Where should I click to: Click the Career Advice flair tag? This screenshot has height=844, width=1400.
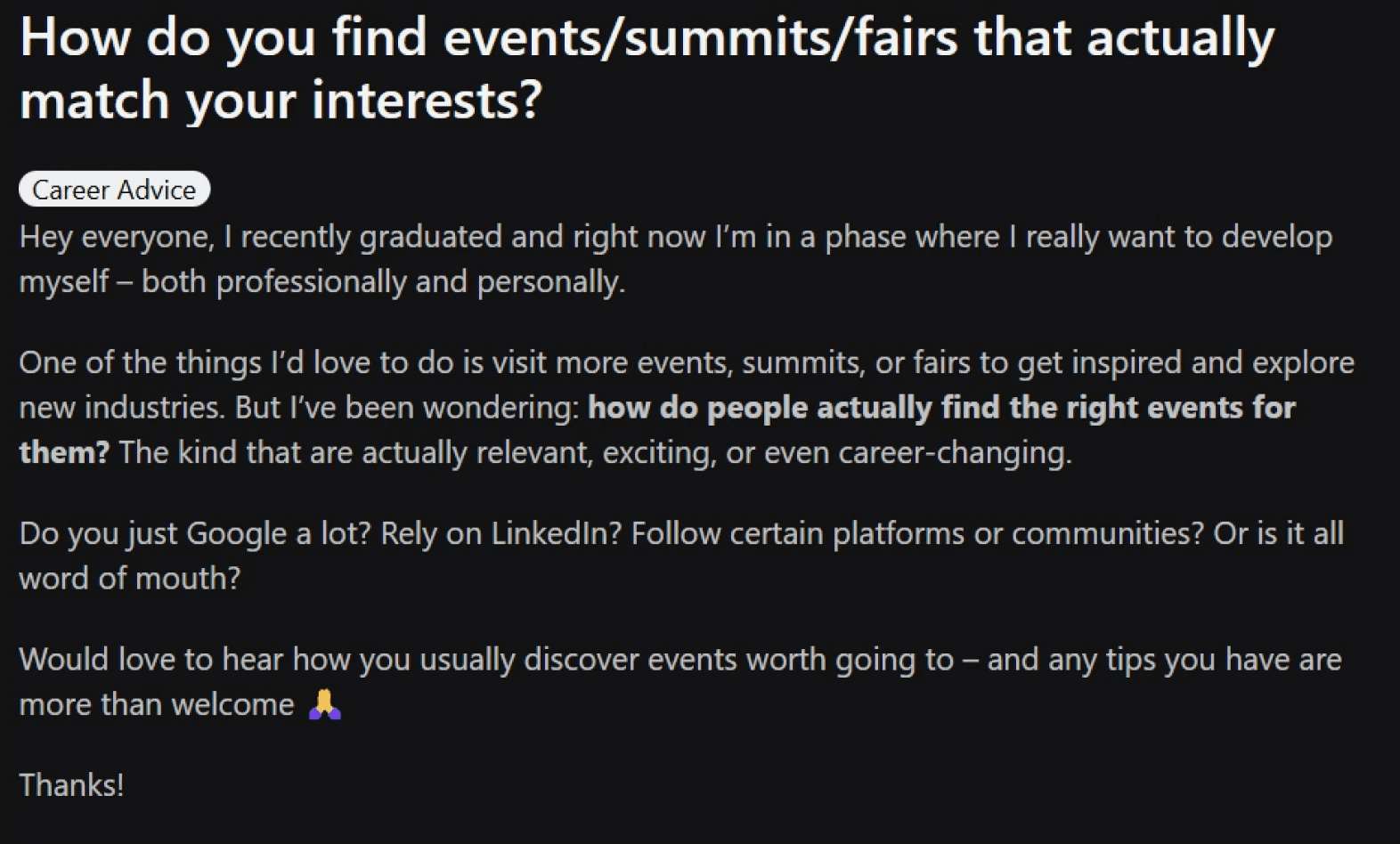coord(114,190)
